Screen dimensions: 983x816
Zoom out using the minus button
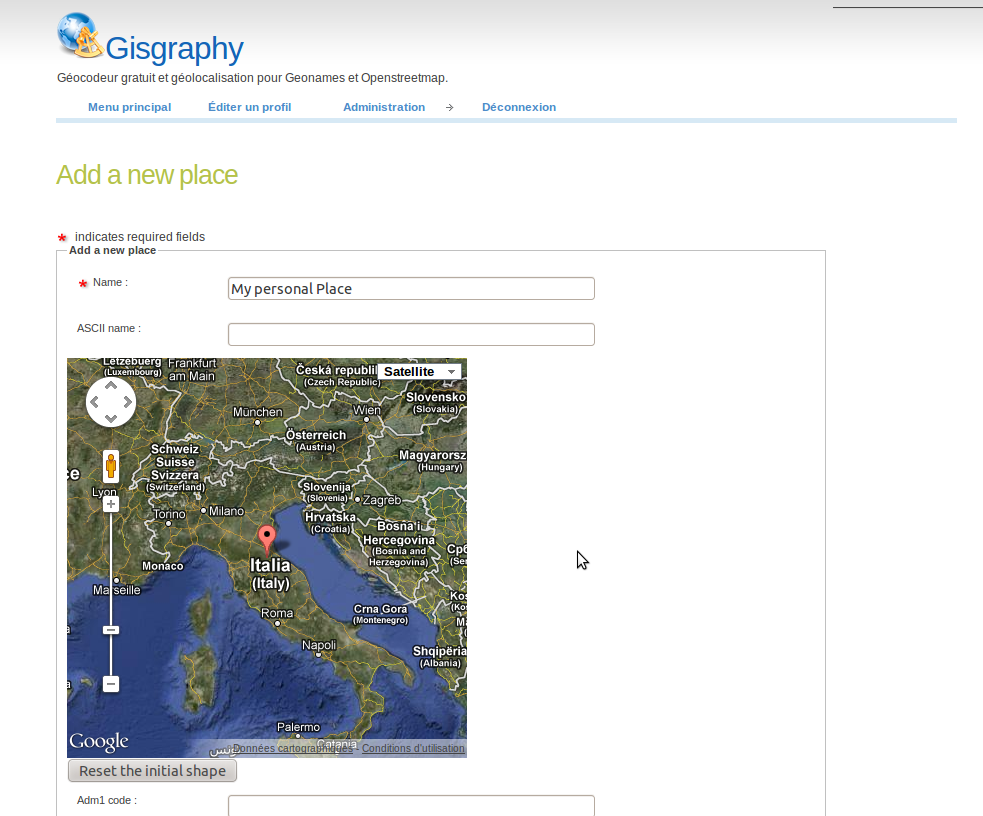tap(111, 684)
